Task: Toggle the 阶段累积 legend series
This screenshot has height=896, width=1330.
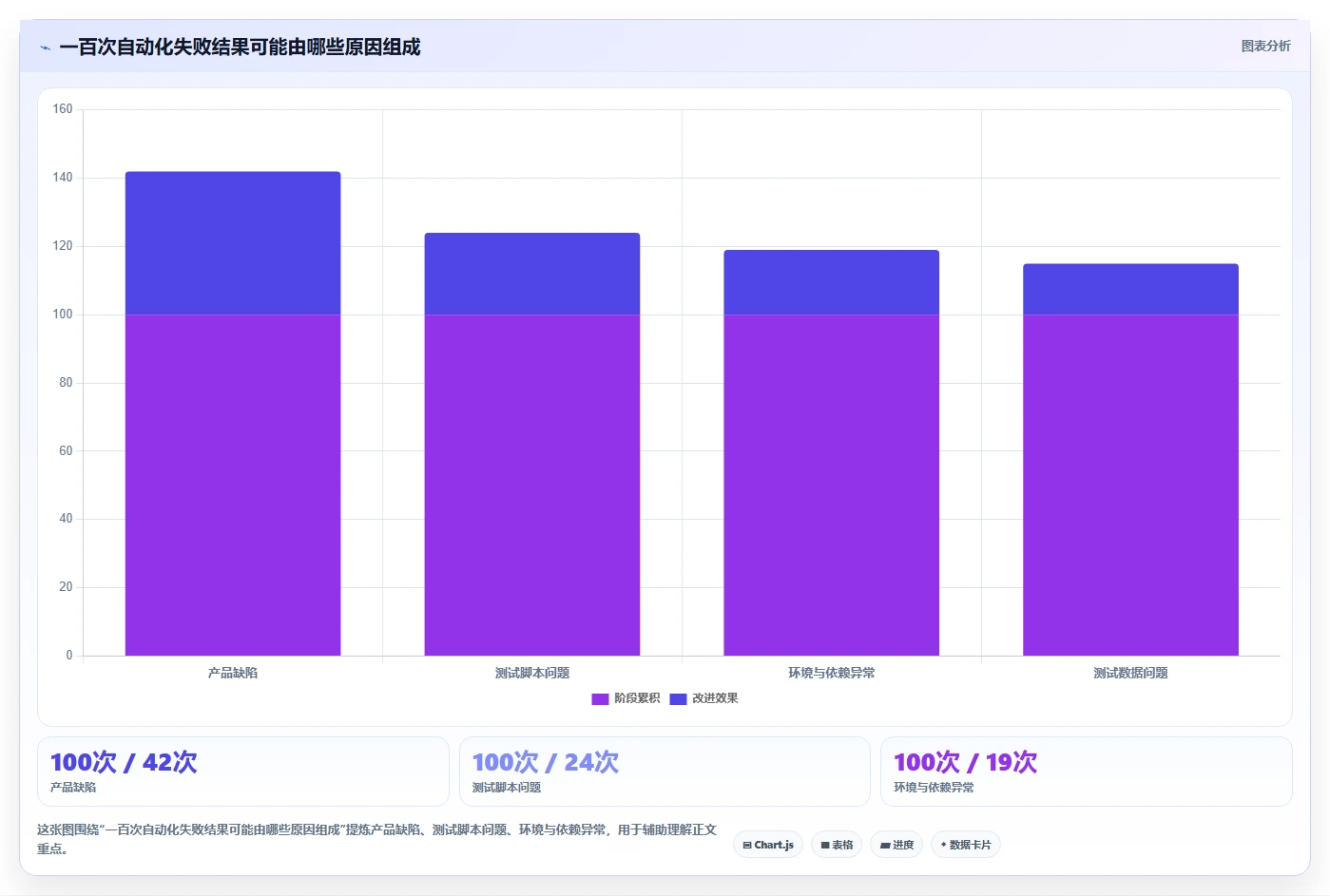Action: [626, 698]
